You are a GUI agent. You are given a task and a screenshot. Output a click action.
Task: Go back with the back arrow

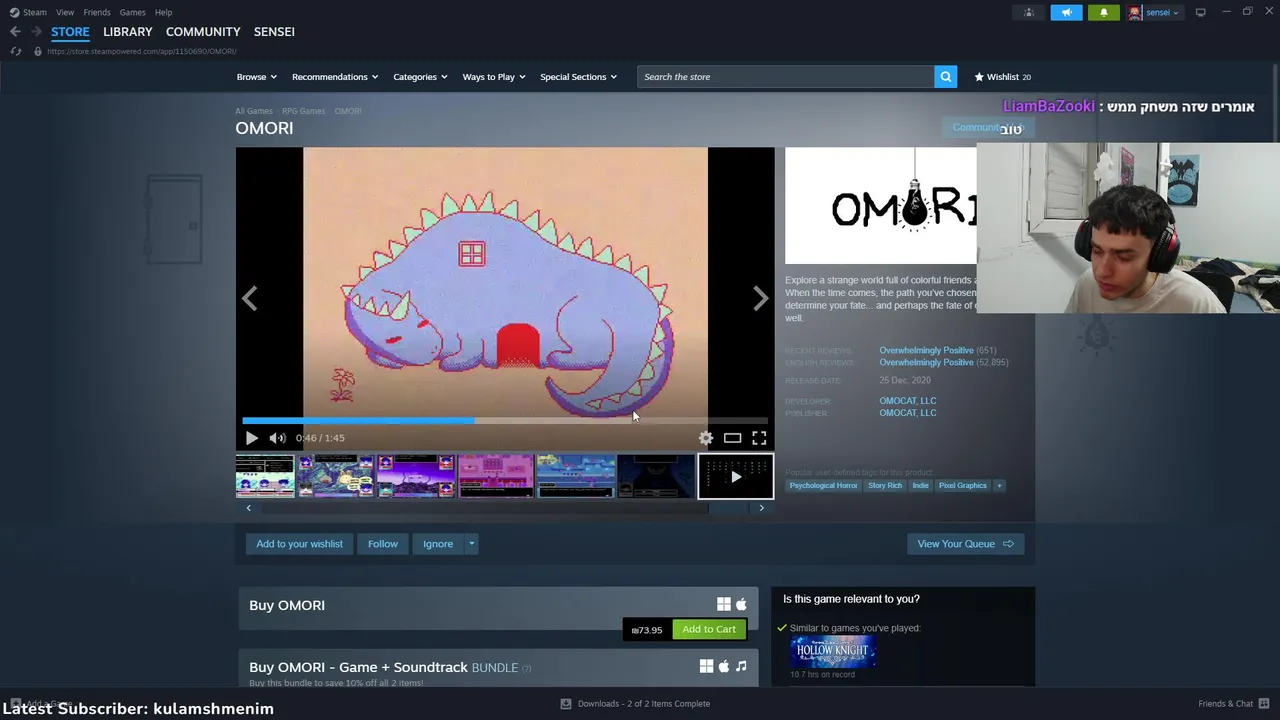(x=15, y=32)
